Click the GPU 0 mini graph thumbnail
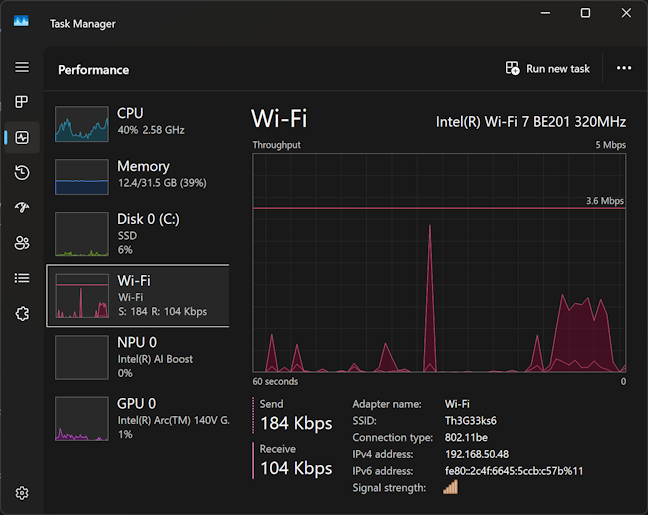The height and width of the screenshot is (515, 648). coord(82,419)
